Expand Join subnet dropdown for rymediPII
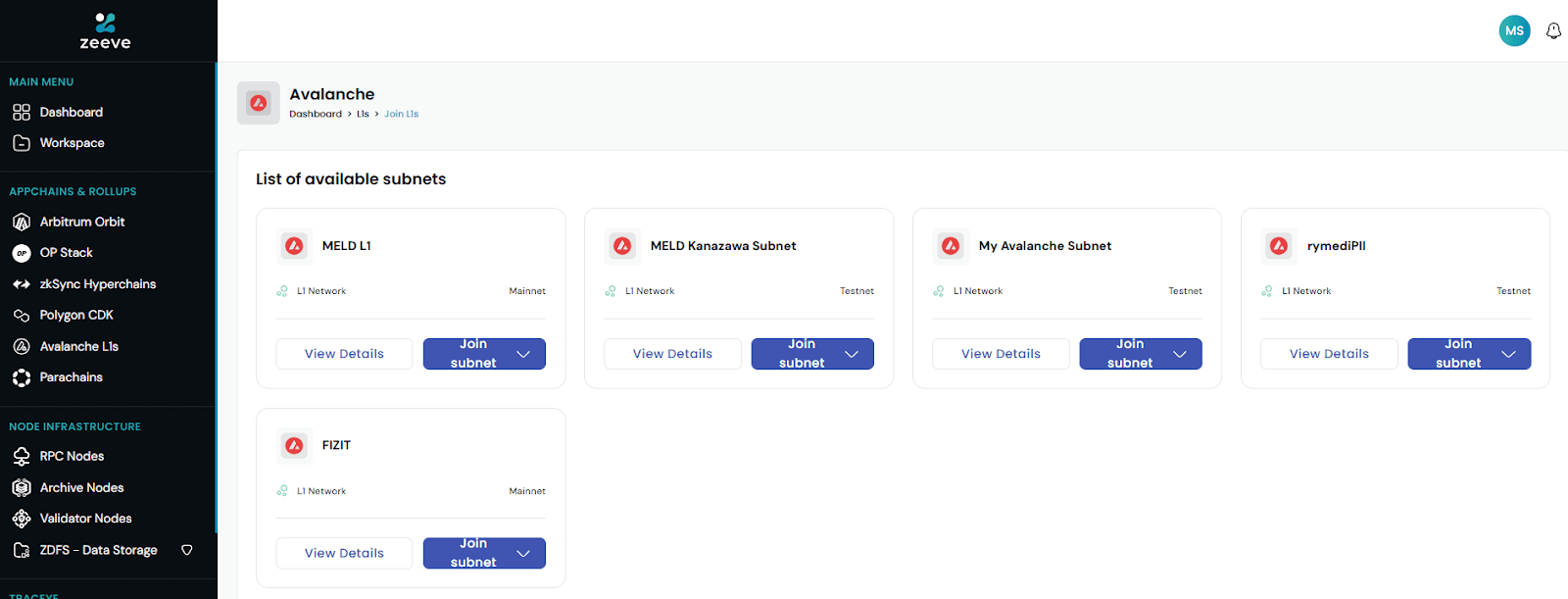 pos(1508,354)
